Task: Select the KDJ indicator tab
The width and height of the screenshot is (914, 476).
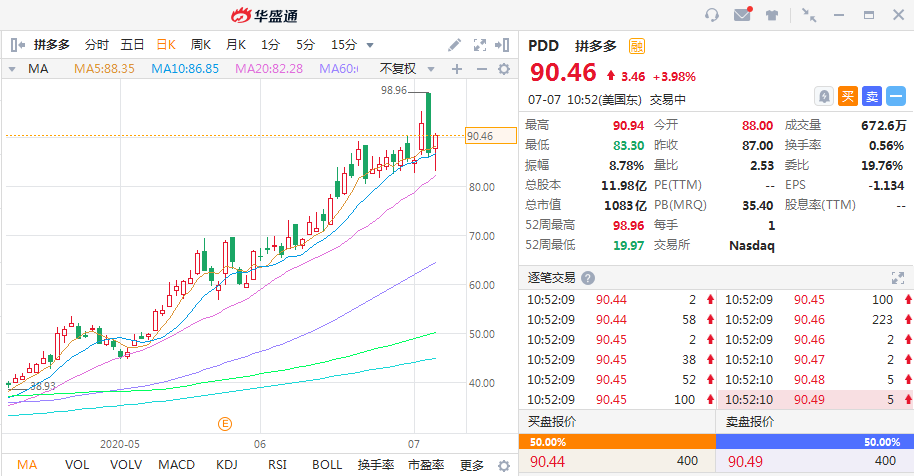Action: [x=227, y=465]
